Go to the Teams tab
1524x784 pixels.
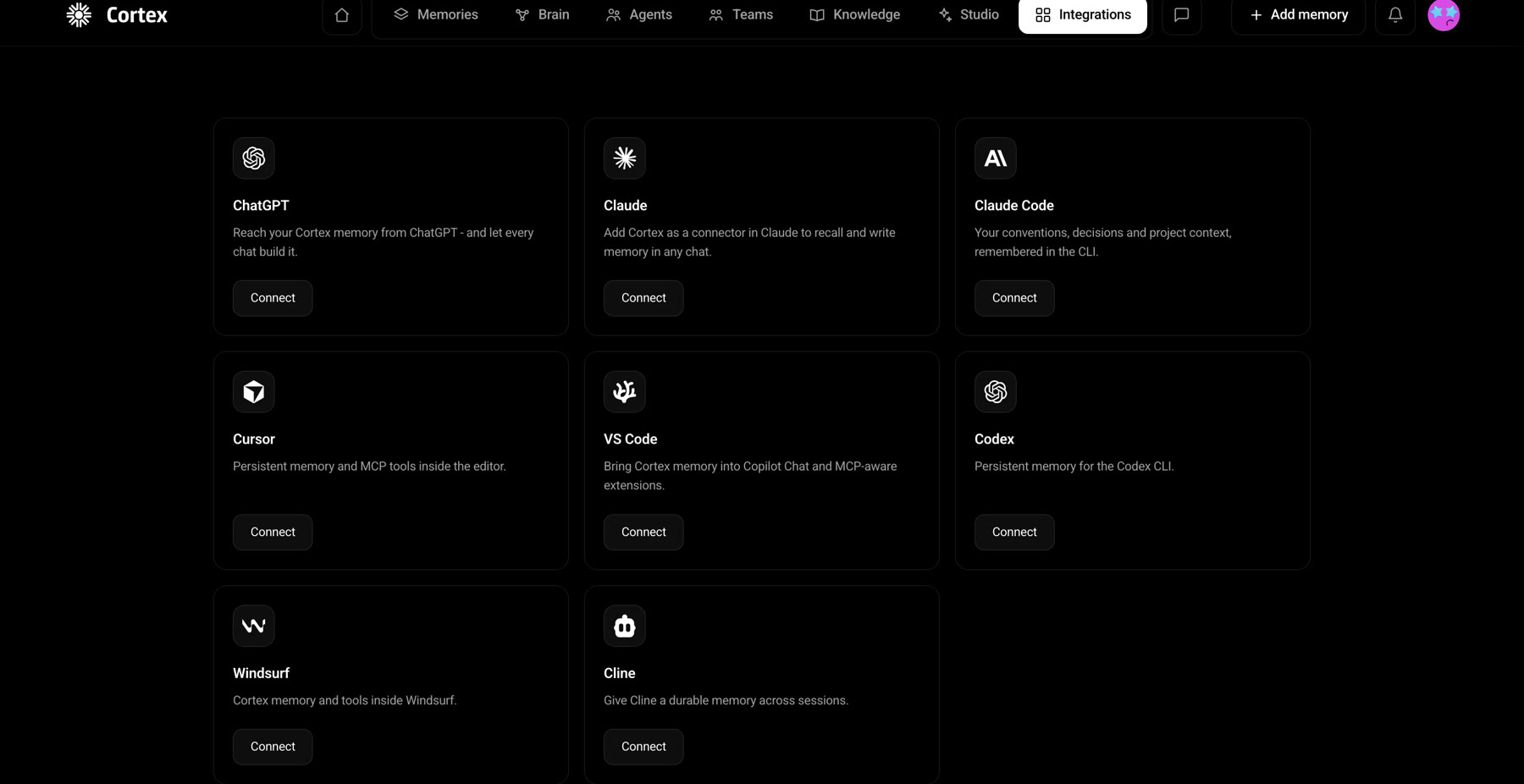[x=741, y=15]
